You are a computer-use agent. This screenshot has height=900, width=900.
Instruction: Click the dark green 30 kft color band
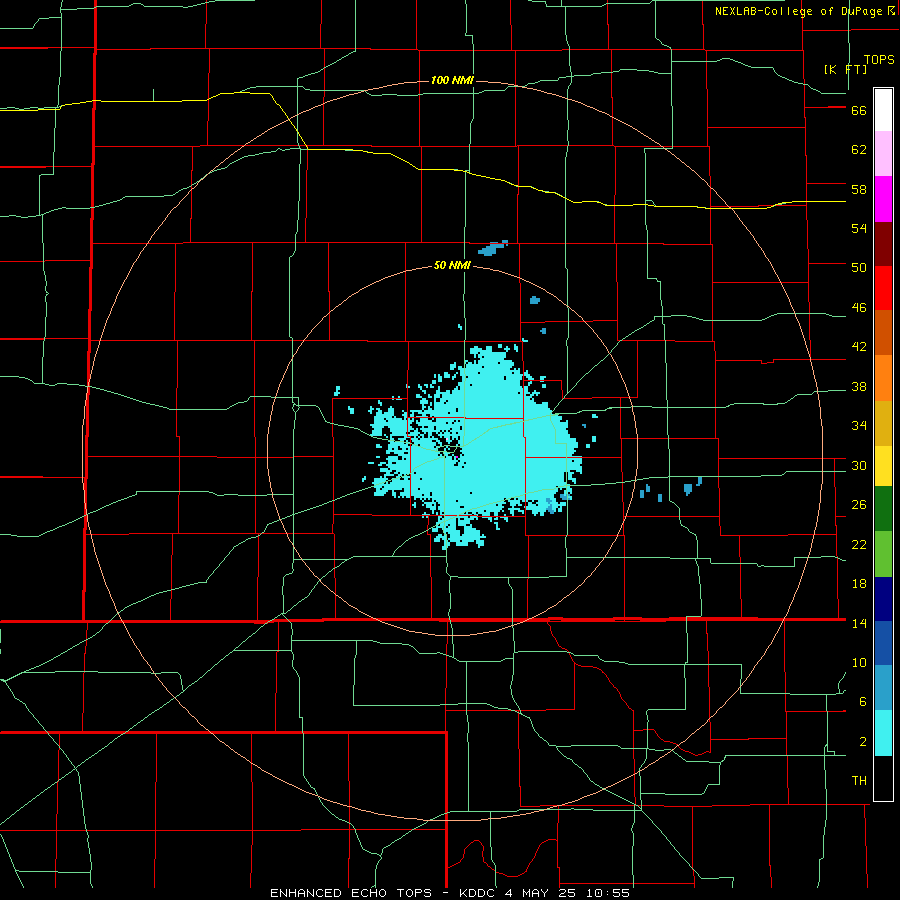tap(883, 509)
